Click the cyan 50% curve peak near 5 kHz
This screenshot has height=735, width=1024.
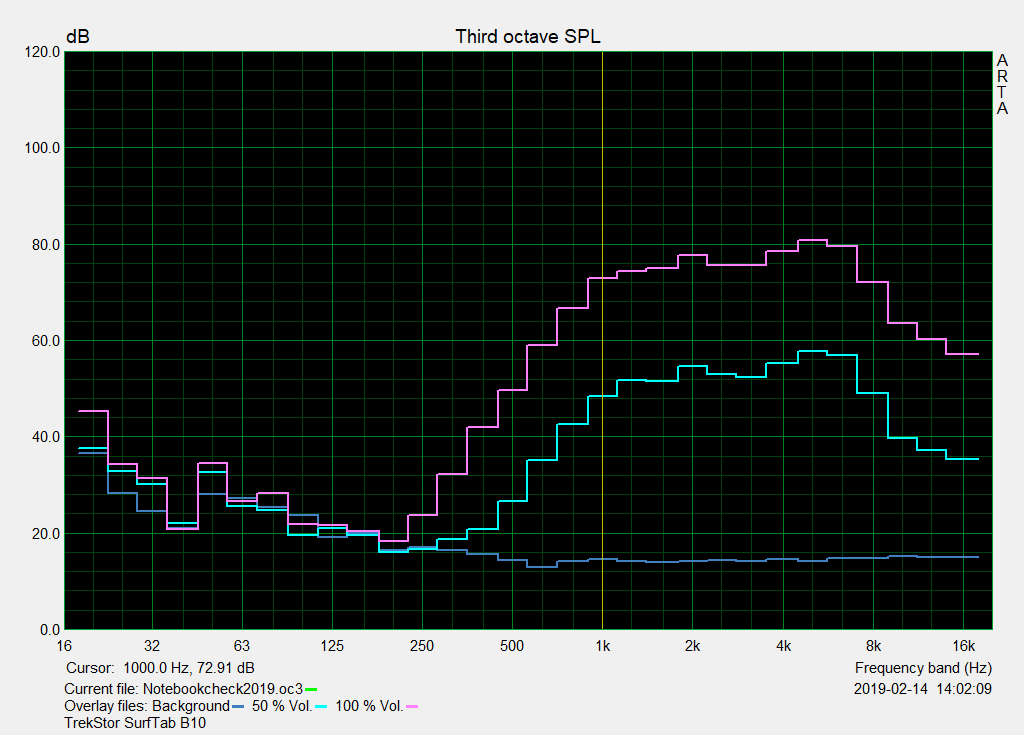click(x=812, y=351)
